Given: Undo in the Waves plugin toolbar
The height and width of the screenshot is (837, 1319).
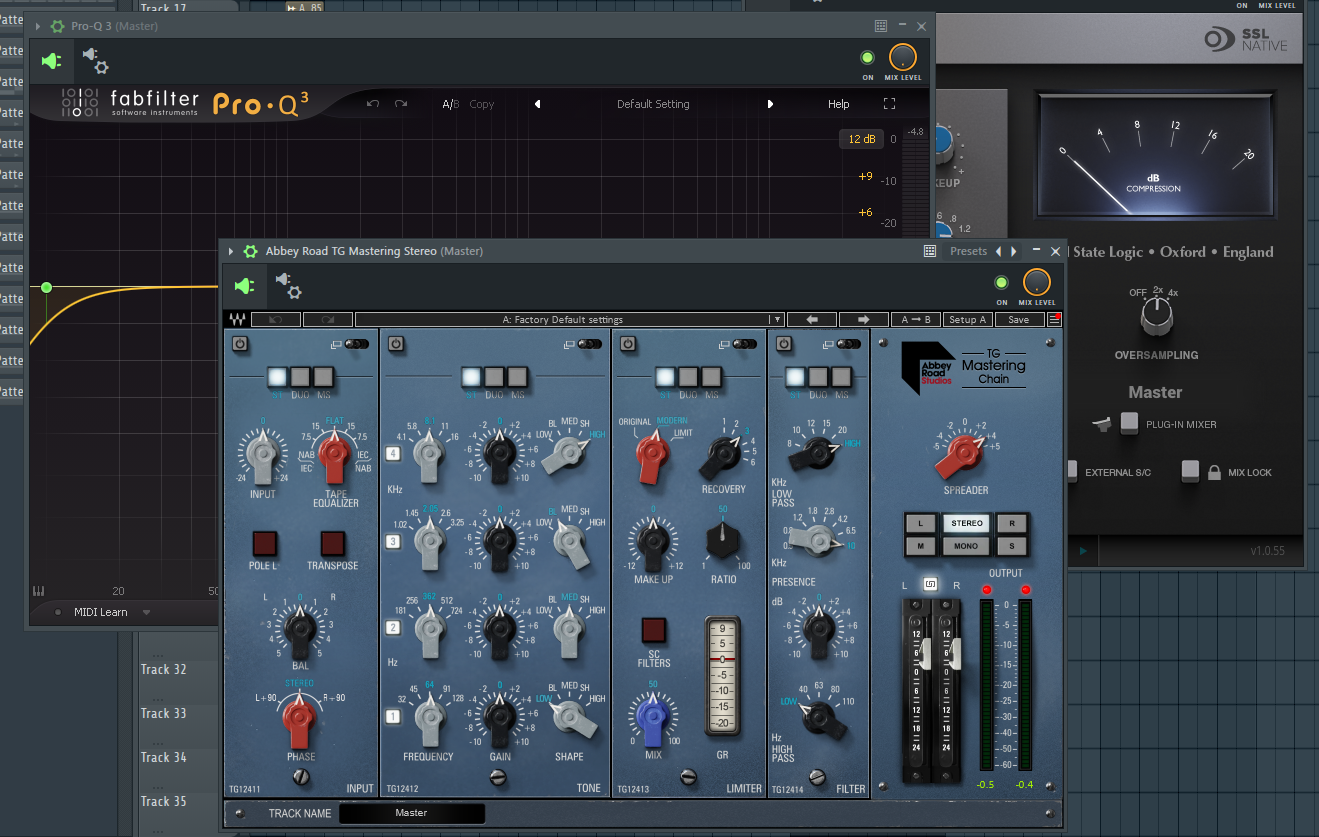Looking at the screenshot, I should [275, 320].
